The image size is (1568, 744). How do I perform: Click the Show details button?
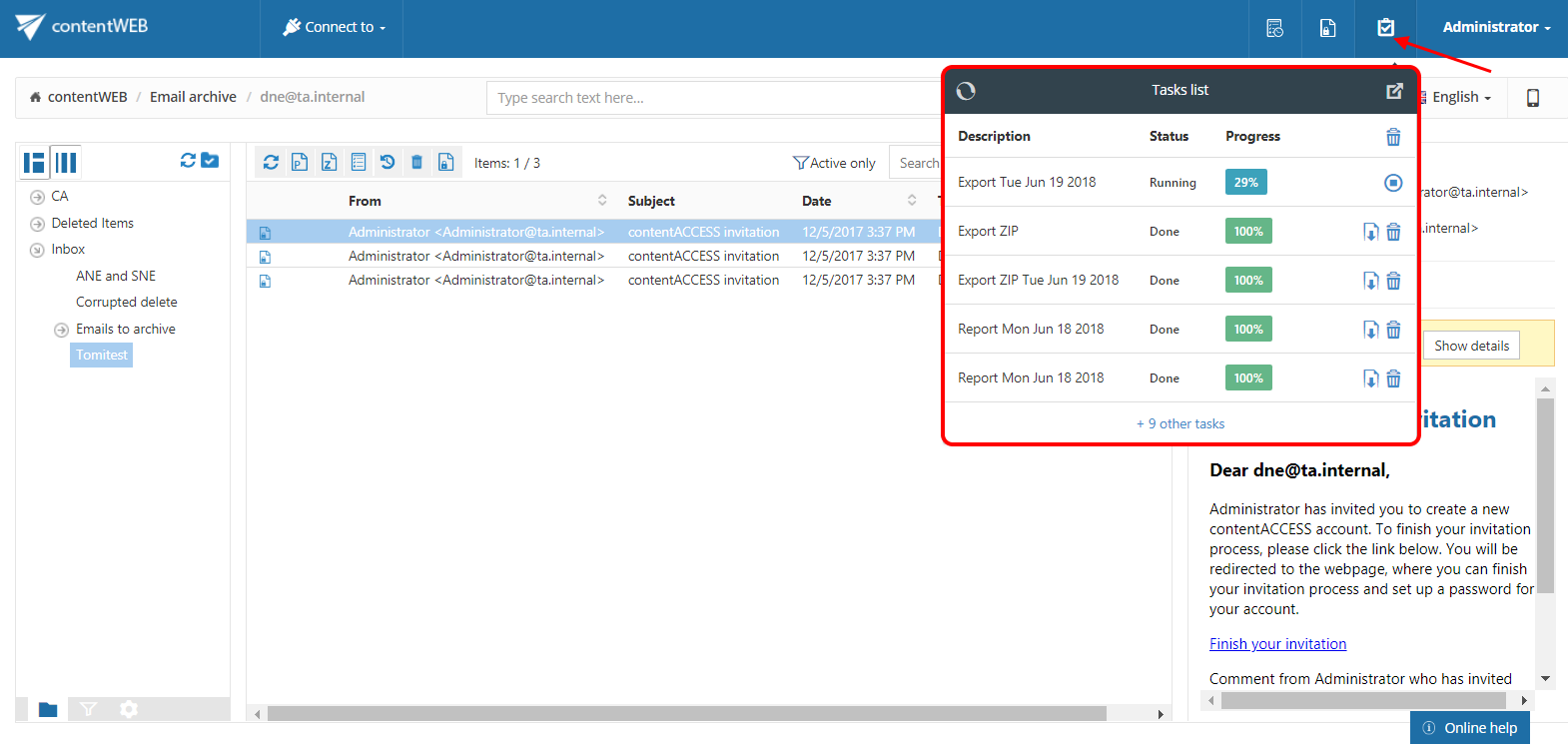(x=1471, y=346)
